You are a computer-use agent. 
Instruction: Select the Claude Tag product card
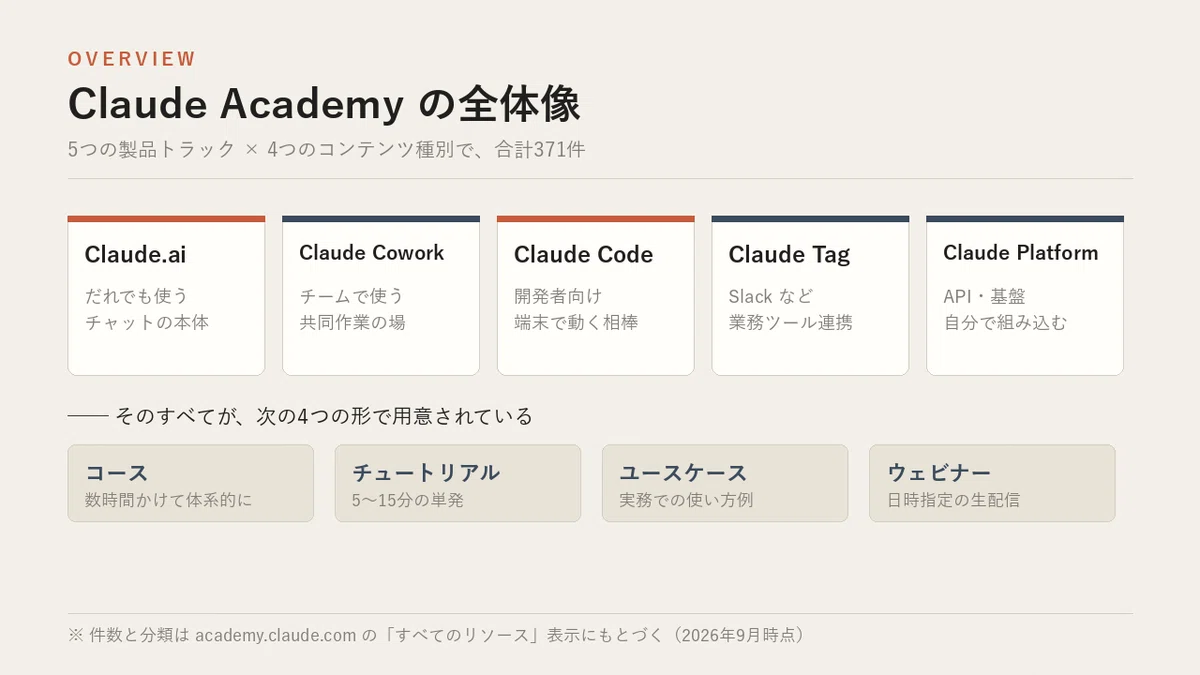point(810,295)
